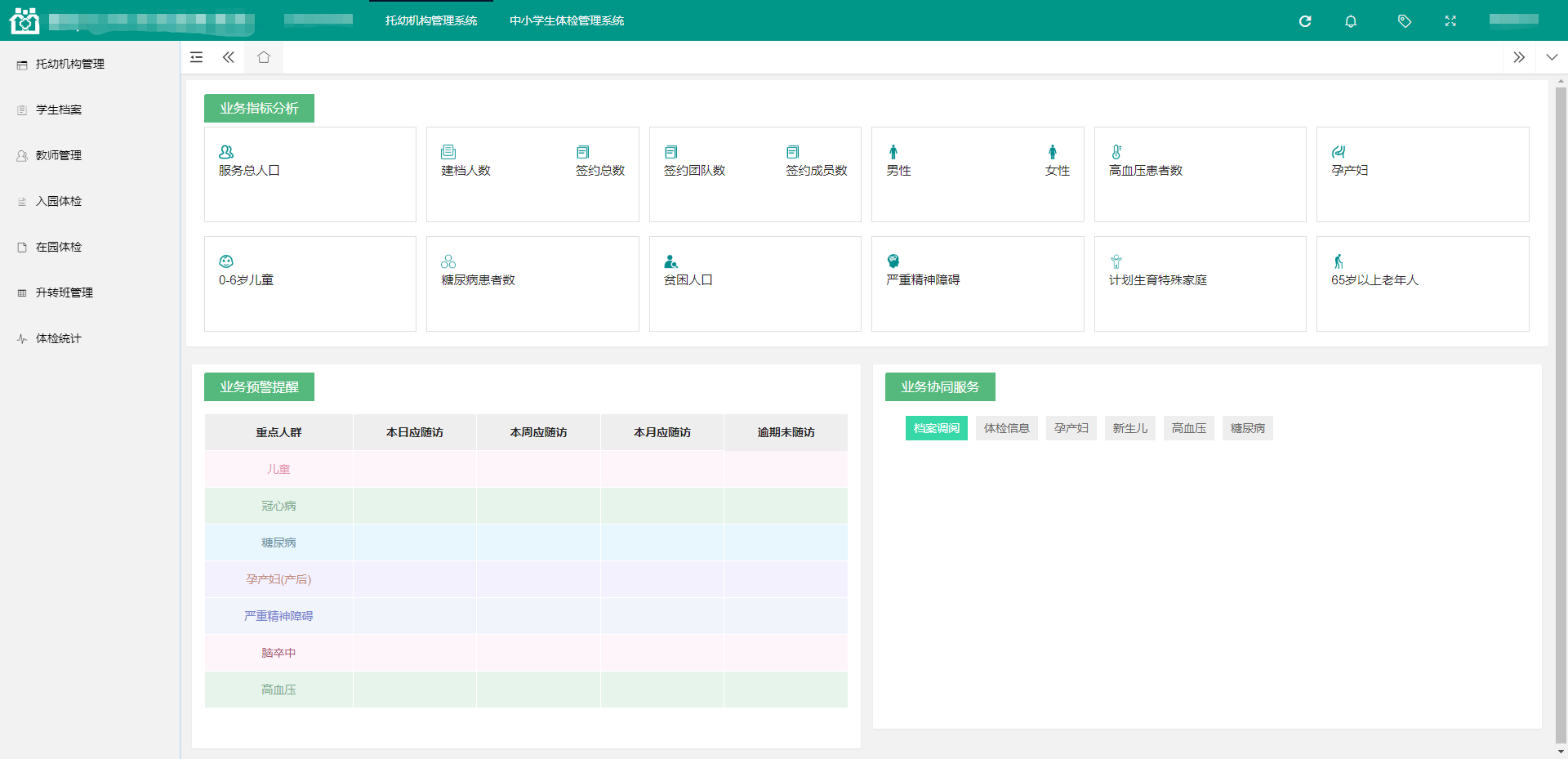The height and width of the screenshot is (759, 1568).
Task: Click the 严重精神障碍 head icon
Action: pyautogui.click(x=893, y=261)
